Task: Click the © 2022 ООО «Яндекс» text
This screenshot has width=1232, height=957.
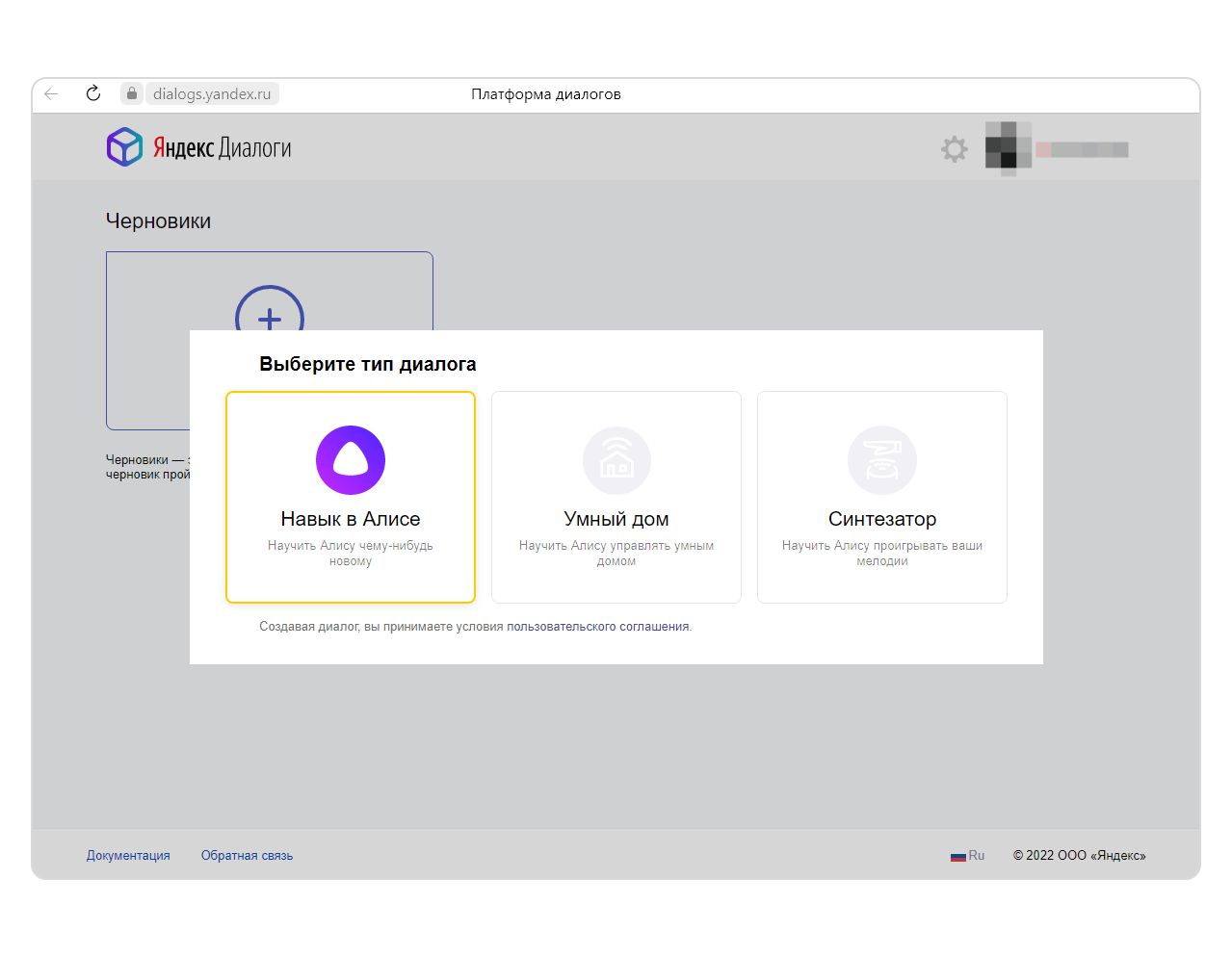Action: [1080, 856]
